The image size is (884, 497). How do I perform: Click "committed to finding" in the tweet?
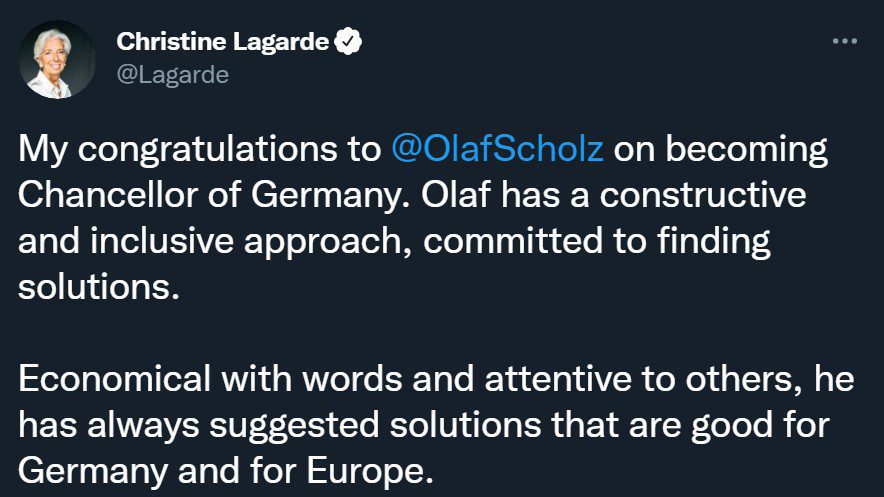pos(596,242)
